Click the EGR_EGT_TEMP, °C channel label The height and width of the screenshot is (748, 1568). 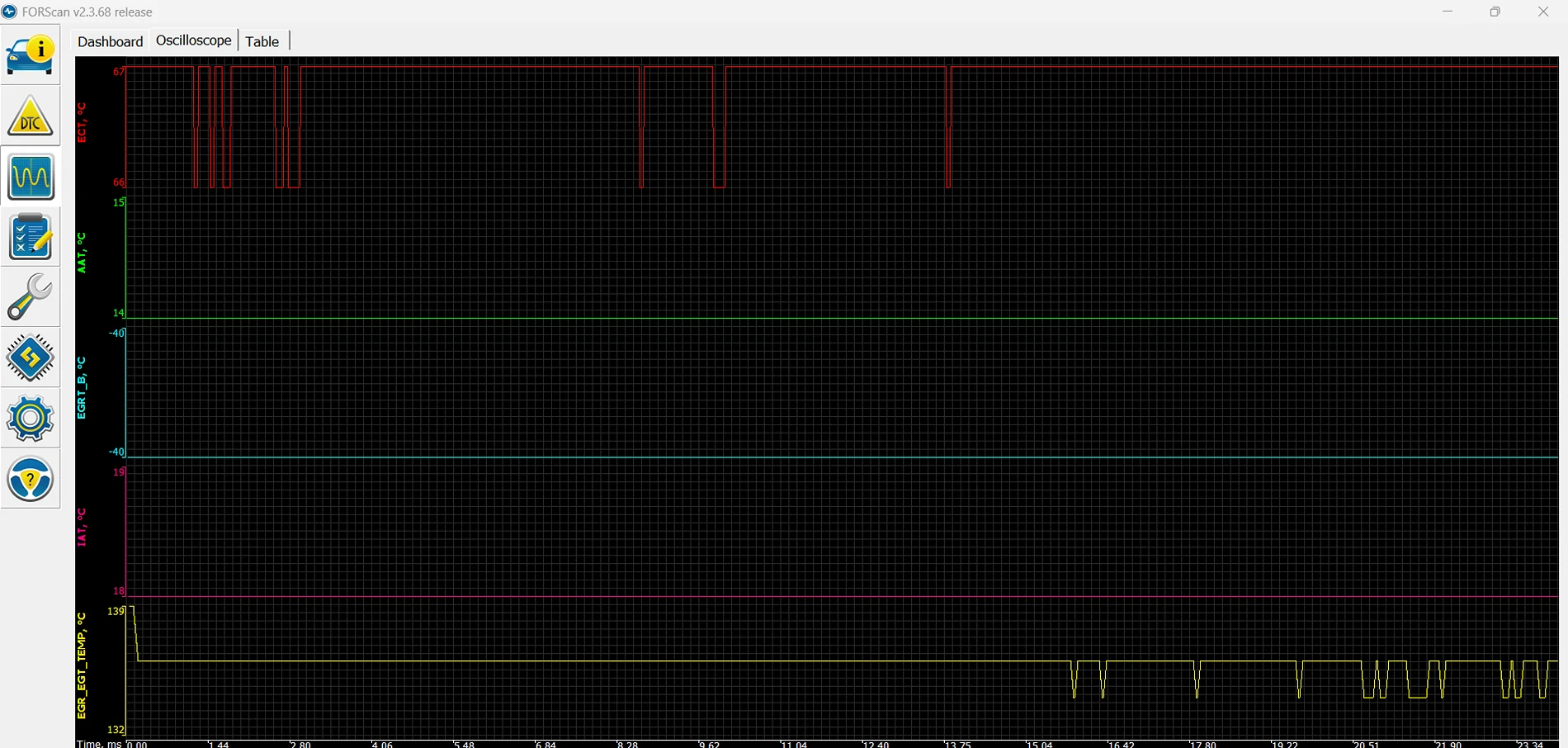[82, 665]
